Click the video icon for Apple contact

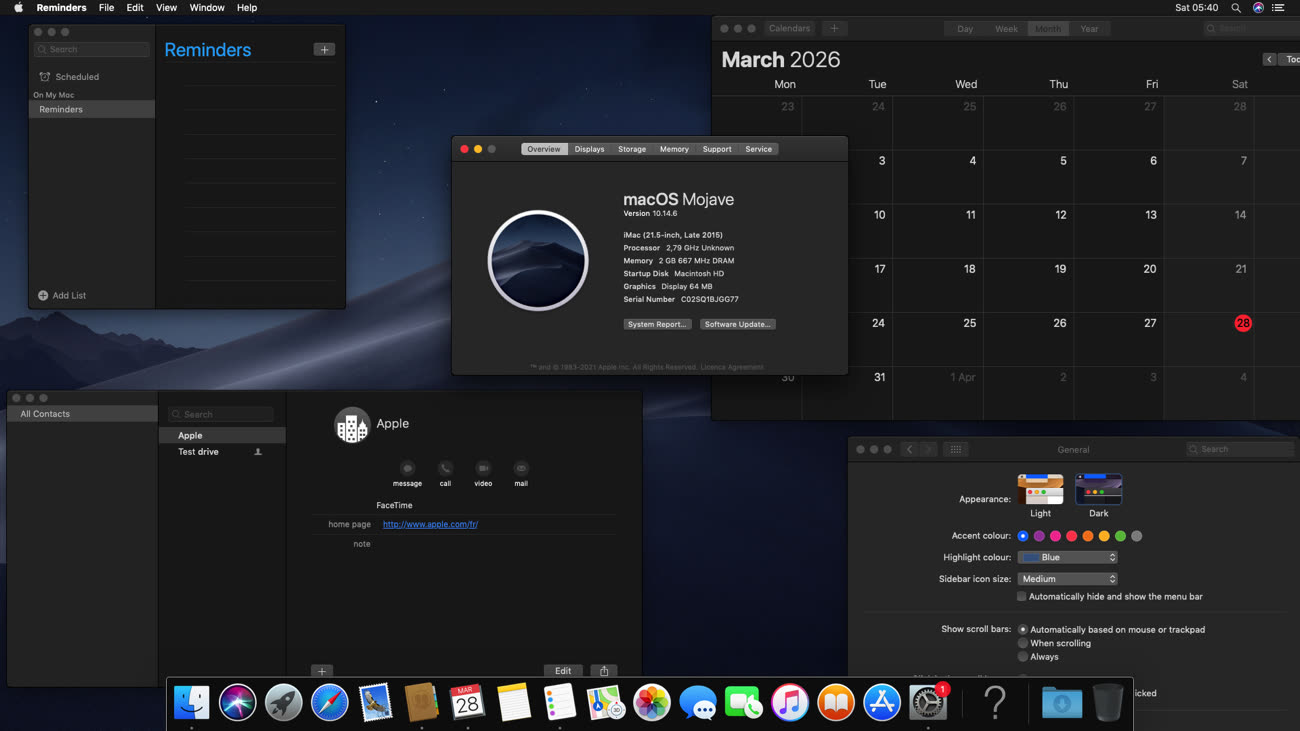point(483,469)
